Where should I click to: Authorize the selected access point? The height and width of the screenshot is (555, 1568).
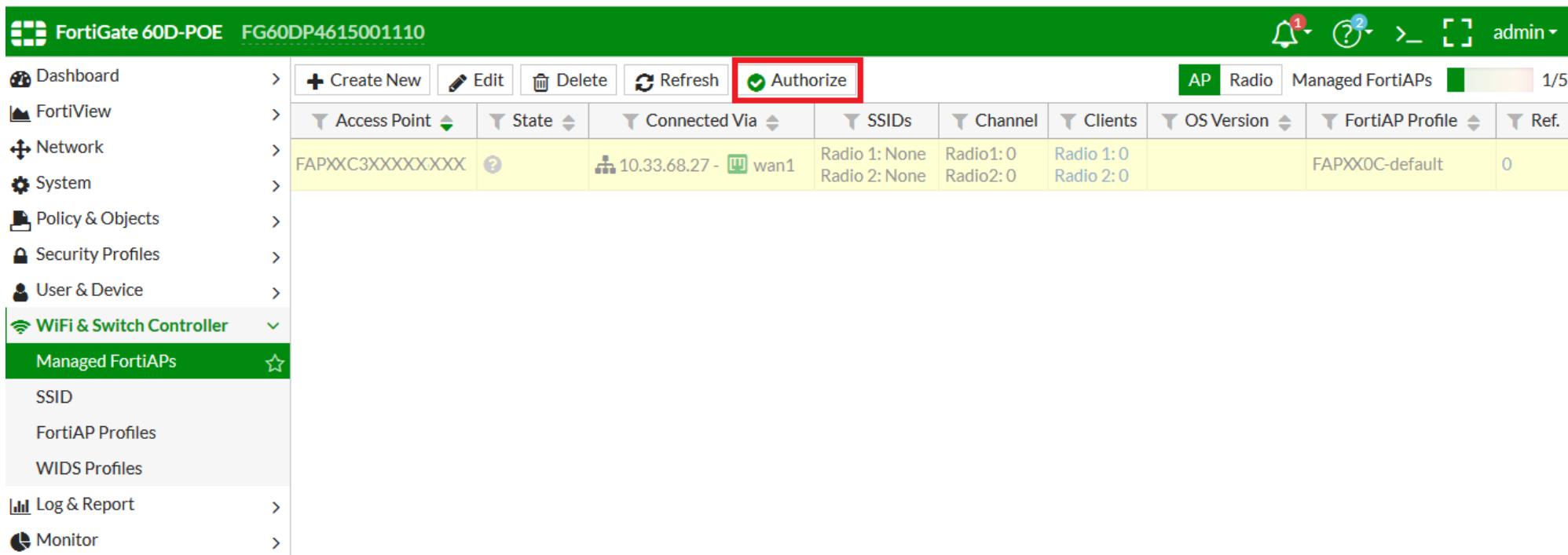pos(797,80)
